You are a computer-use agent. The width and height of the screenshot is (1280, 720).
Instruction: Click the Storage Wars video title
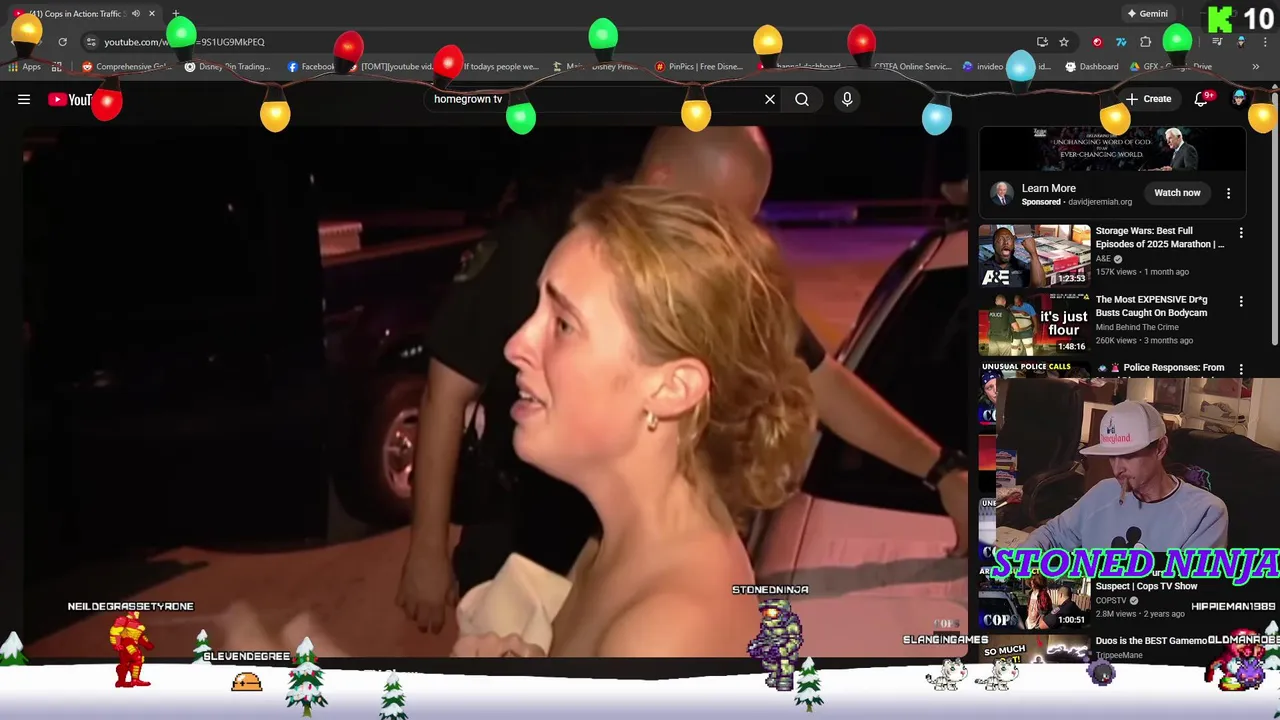click(x=1160, y=238)
